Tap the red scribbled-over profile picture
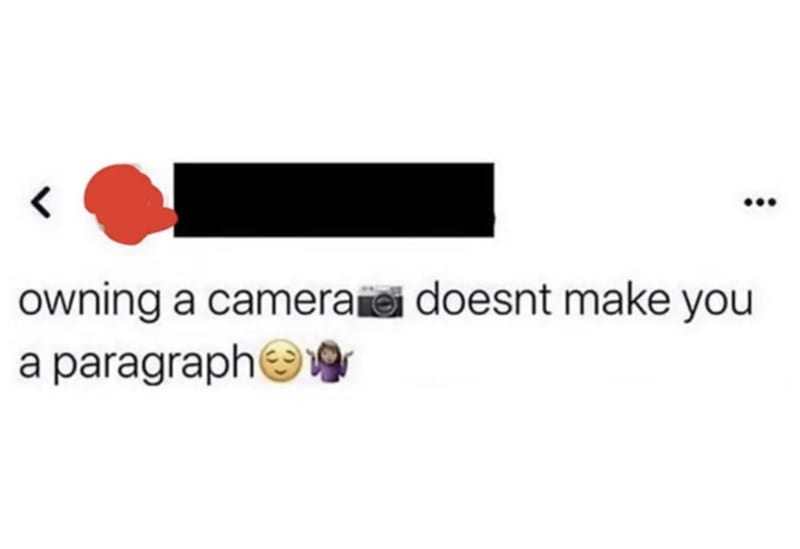This screenshot has height=549, width=800. pos(130,204)
